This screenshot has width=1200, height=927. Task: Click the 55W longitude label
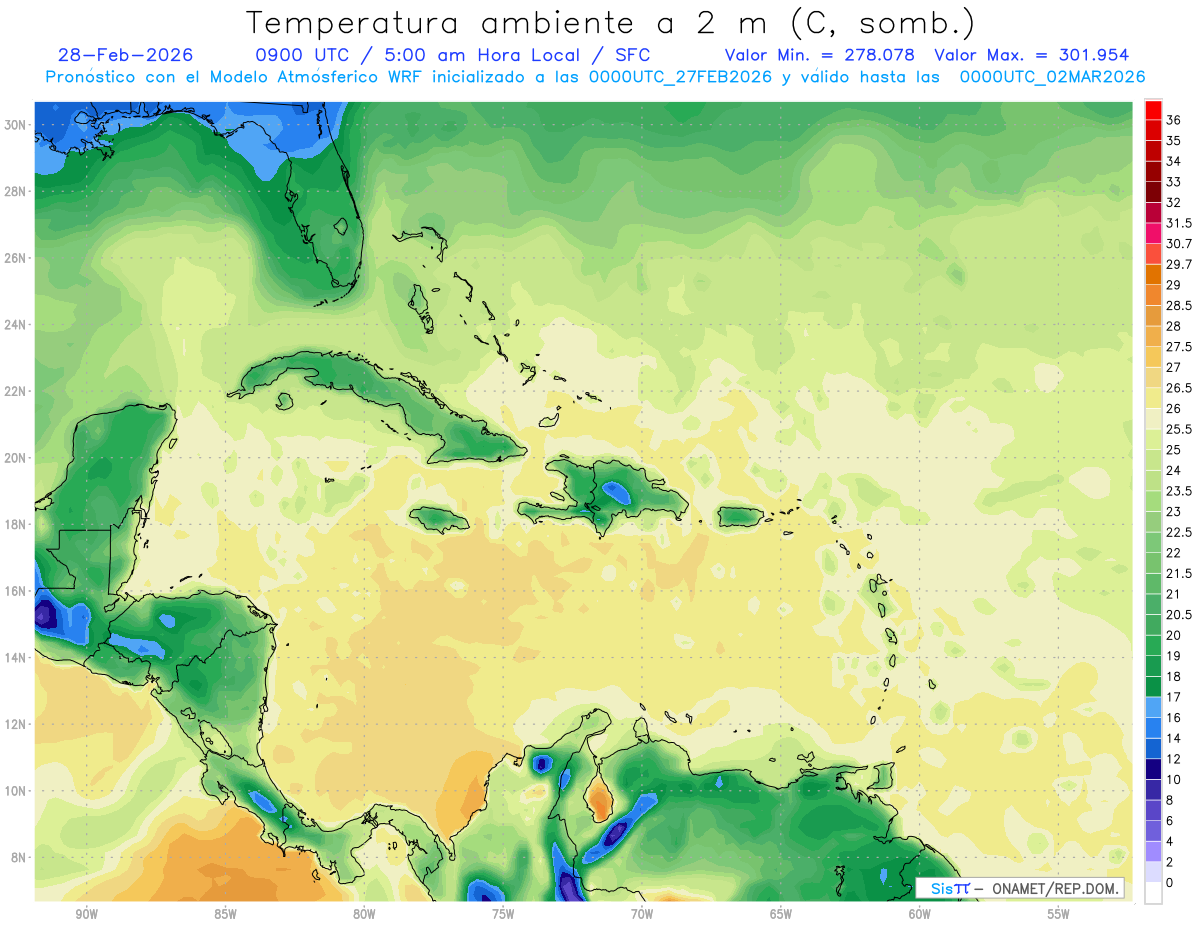tap(1059, 914)
